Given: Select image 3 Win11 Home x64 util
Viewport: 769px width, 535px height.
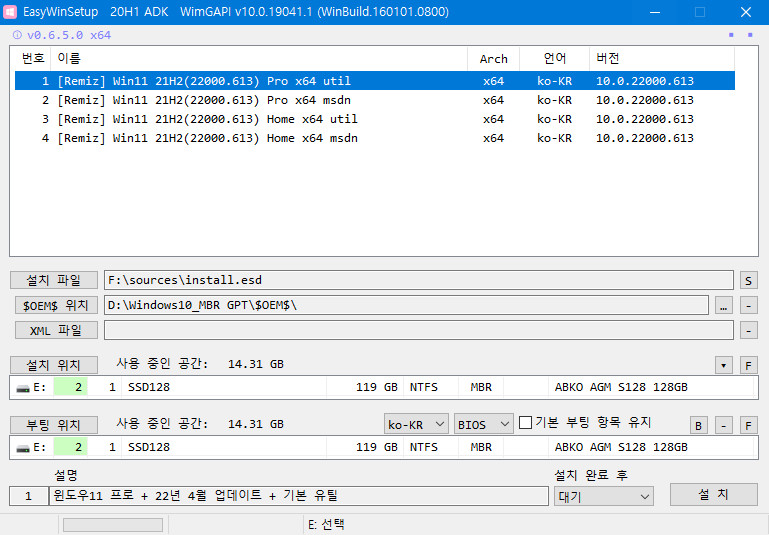Looking at the screenshot, I should point(375,119).
